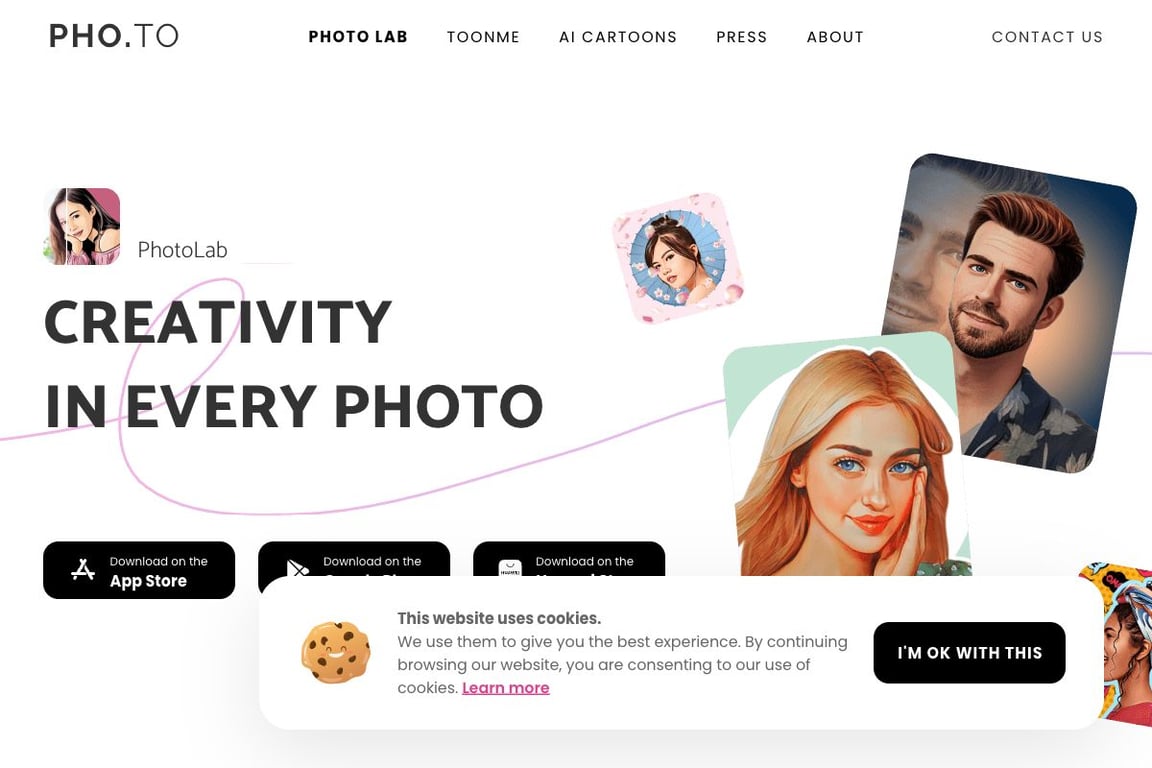Open the Photo Lab menu item
Viewport: 1152px width, 768px height.
pos(358,37)
